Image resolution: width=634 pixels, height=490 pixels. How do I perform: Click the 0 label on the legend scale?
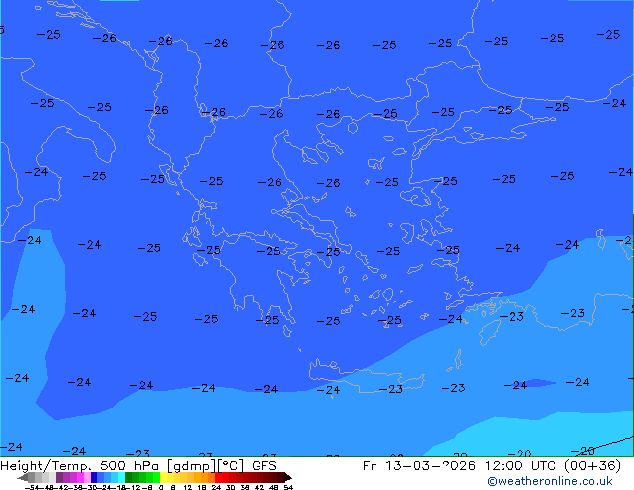161,487
